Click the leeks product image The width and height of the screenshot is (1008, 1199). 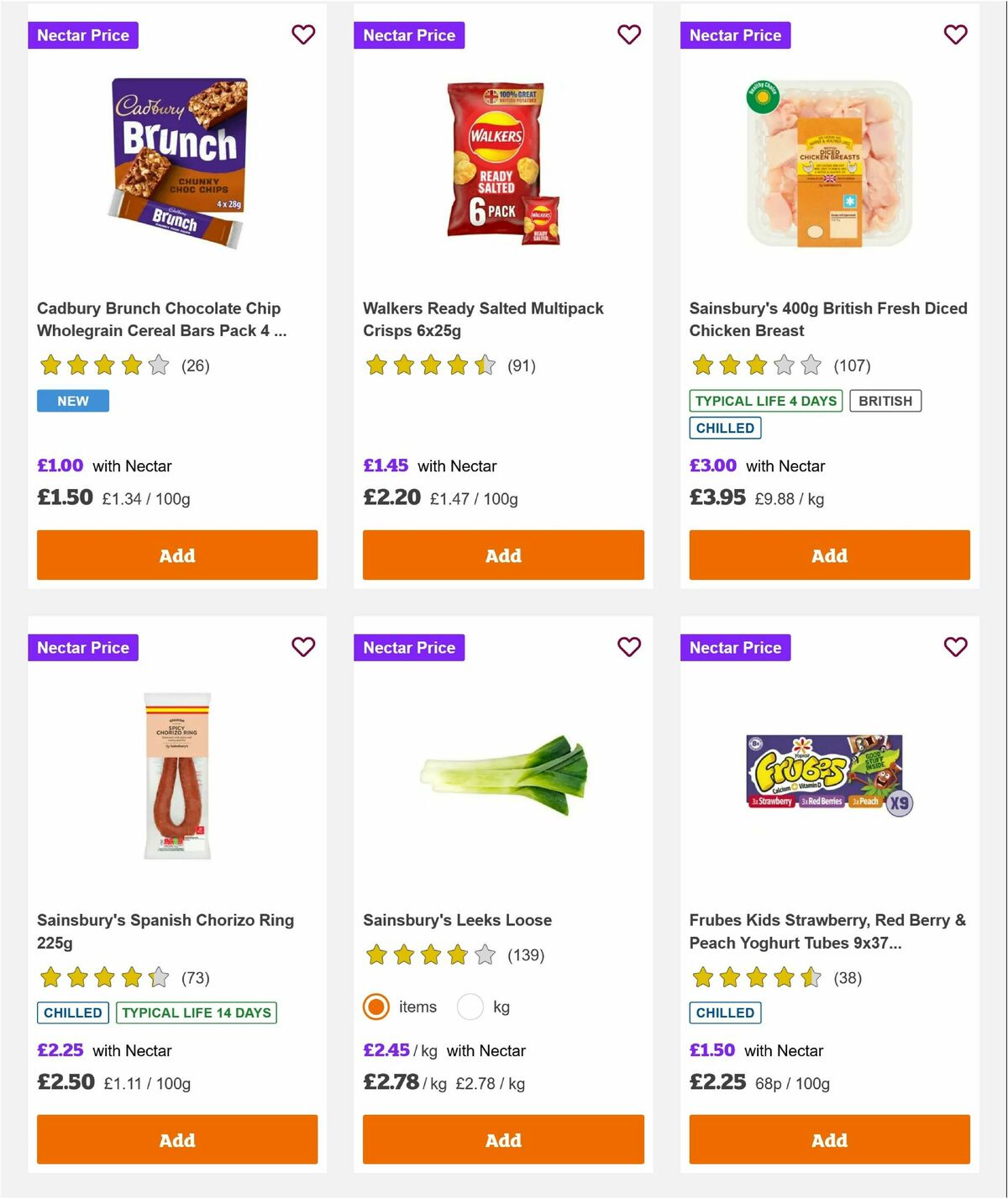pyautogui.click(x=502, y=773)
